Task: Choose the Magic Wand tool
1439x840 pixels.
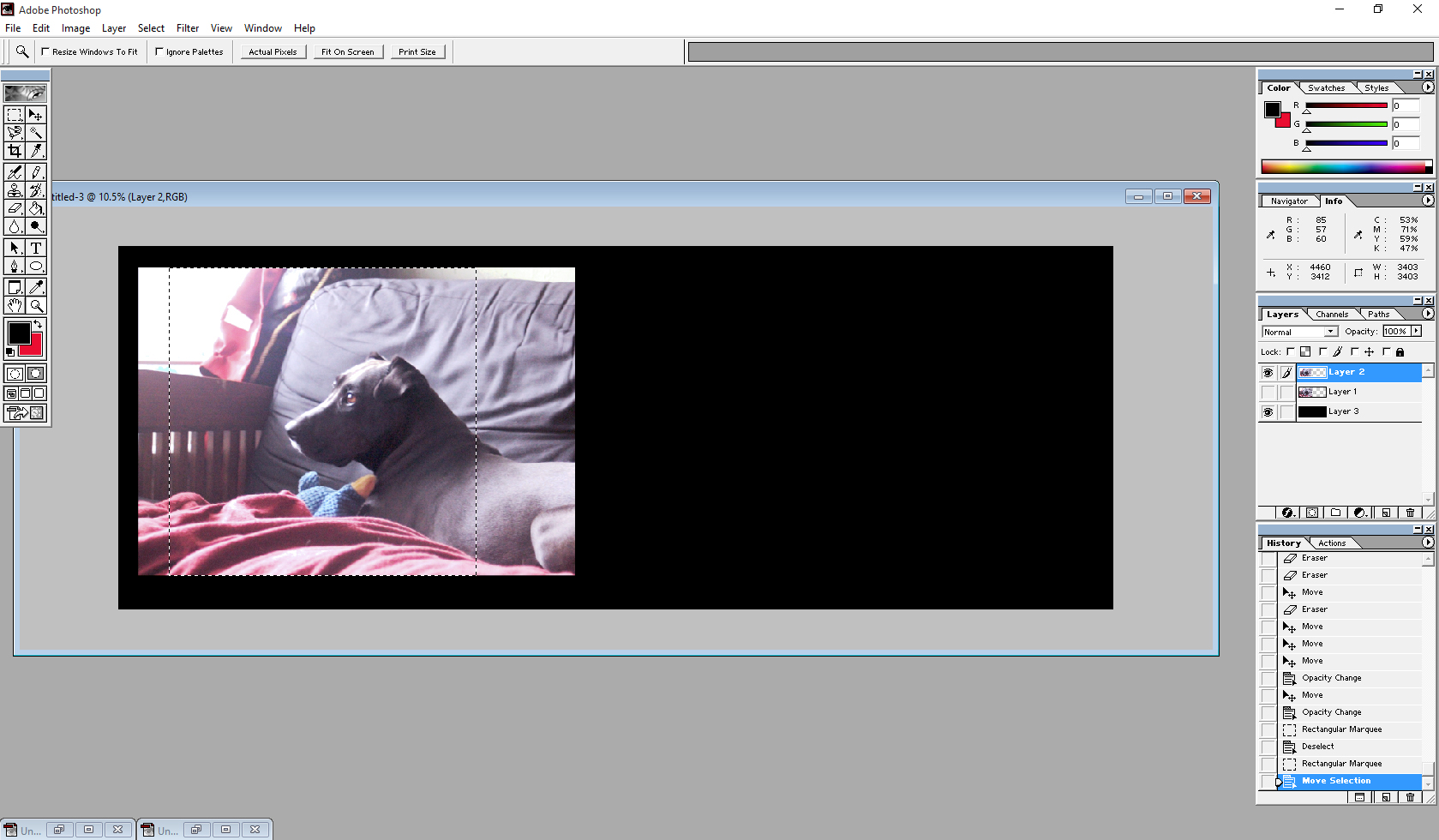Action: (x=36, y=133)
